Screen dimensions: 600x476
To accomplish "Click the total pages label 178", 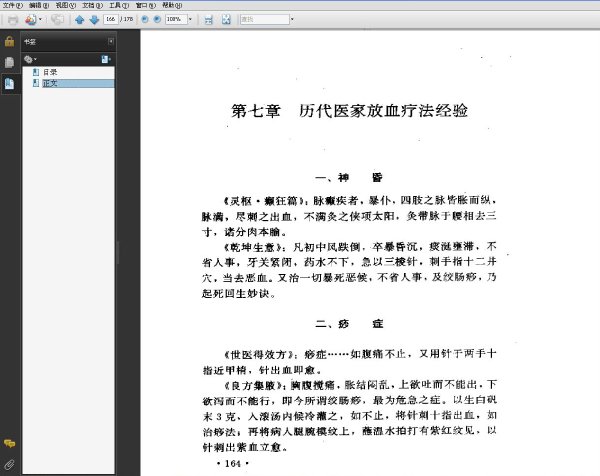I will coord(128,19).
